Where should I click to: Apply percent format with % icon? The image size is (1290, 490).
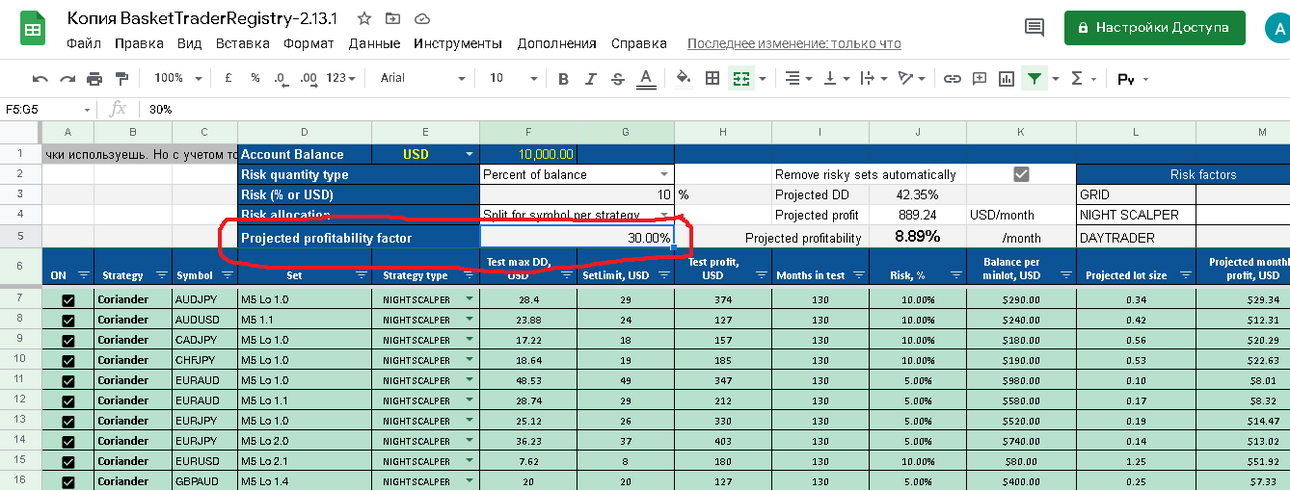point(255,78)
